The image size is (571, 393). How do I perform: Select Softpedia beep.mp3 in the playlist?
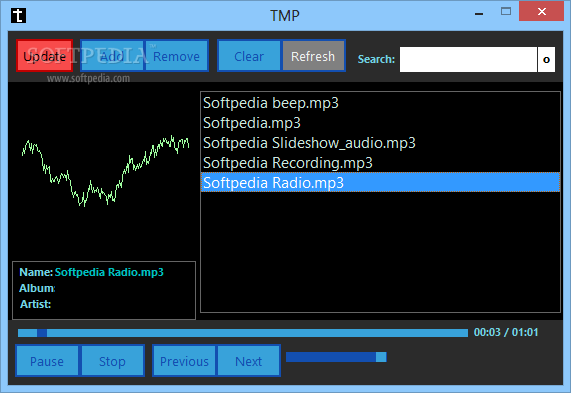[380, 103]
